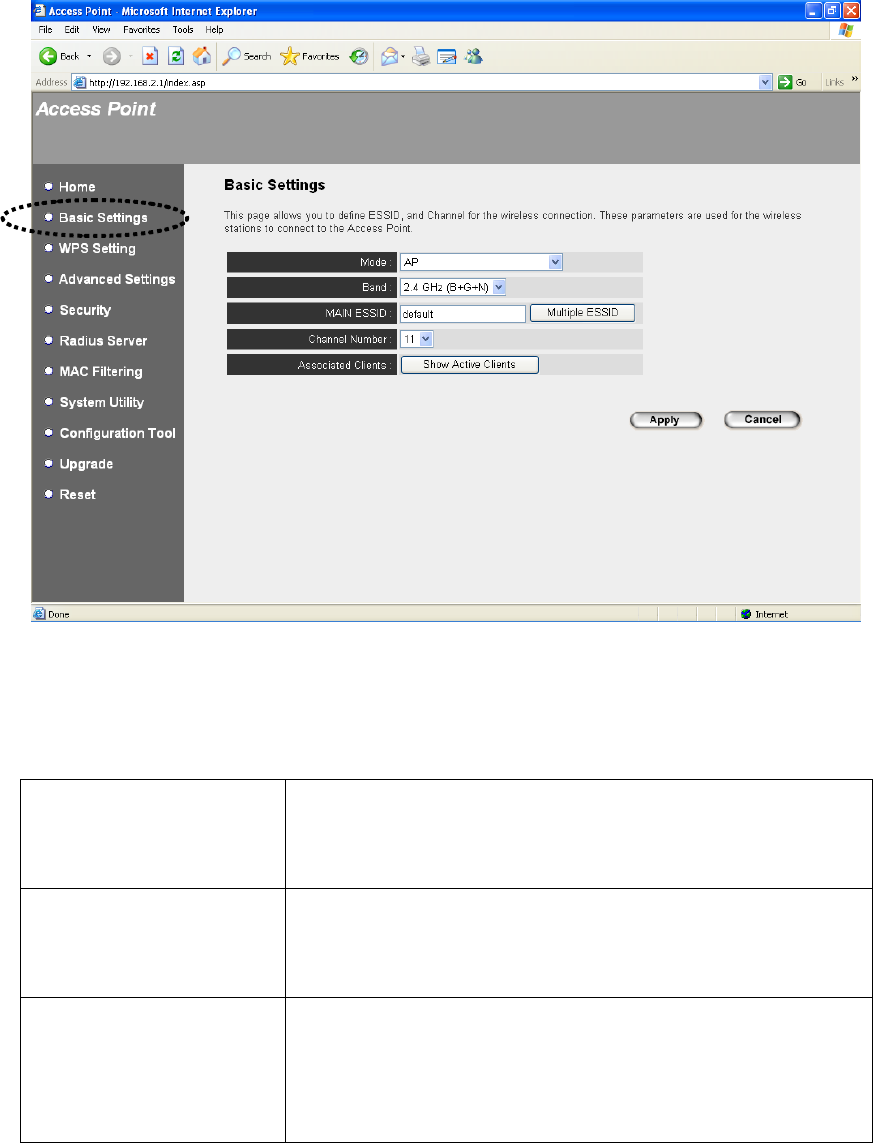Expand the Links toolbar chevron
Viewport: 873px width, 1143px height.
(x=855, y=81)
